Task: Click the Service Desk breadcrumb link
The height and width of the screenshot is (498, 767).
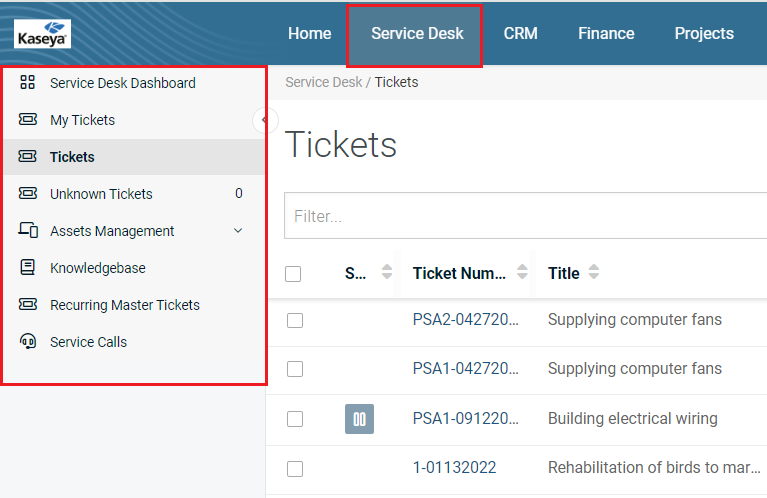Action: tap(323, 82)
